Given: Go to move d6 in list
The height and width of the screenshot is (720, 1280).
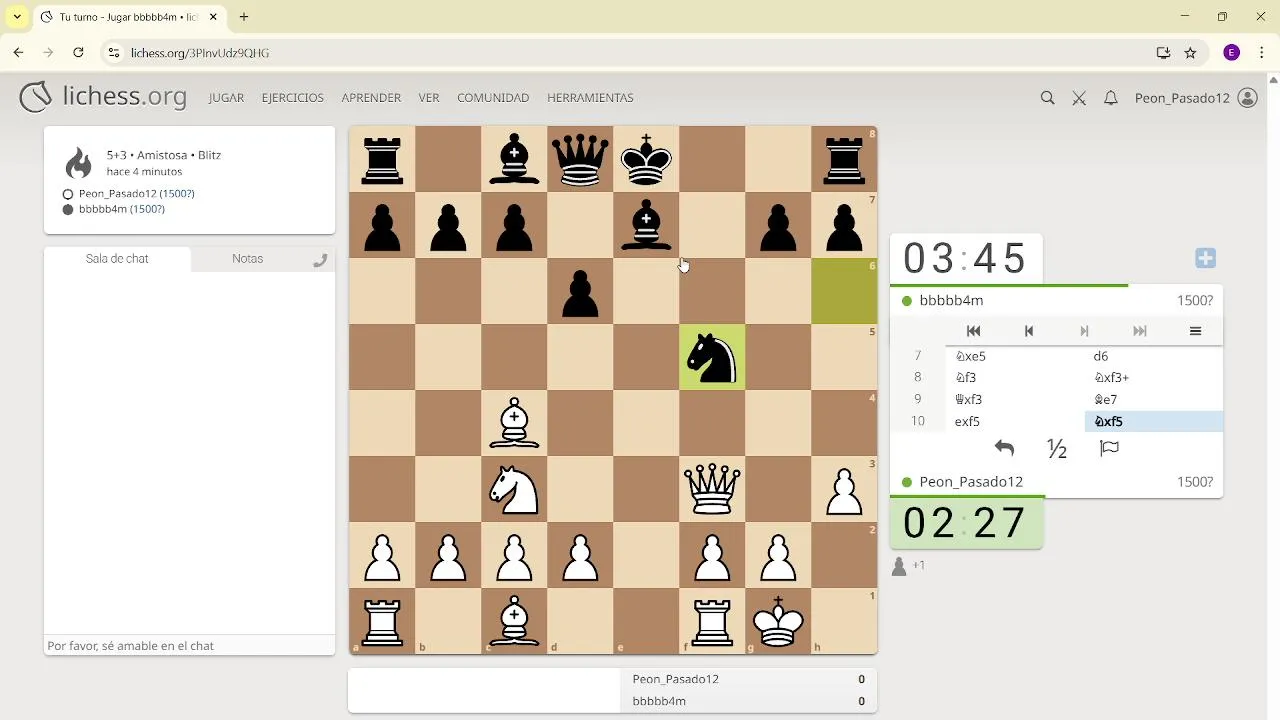Looking at the screenshot, I should [1153, 356].
